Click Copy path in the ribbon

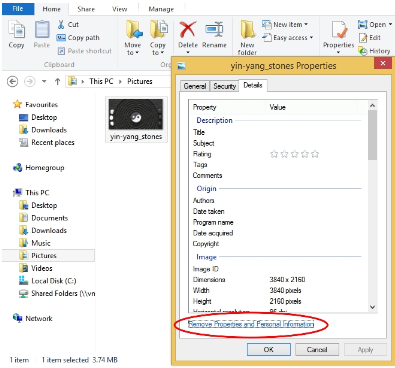pyautogui.click(x=78, y=38)
